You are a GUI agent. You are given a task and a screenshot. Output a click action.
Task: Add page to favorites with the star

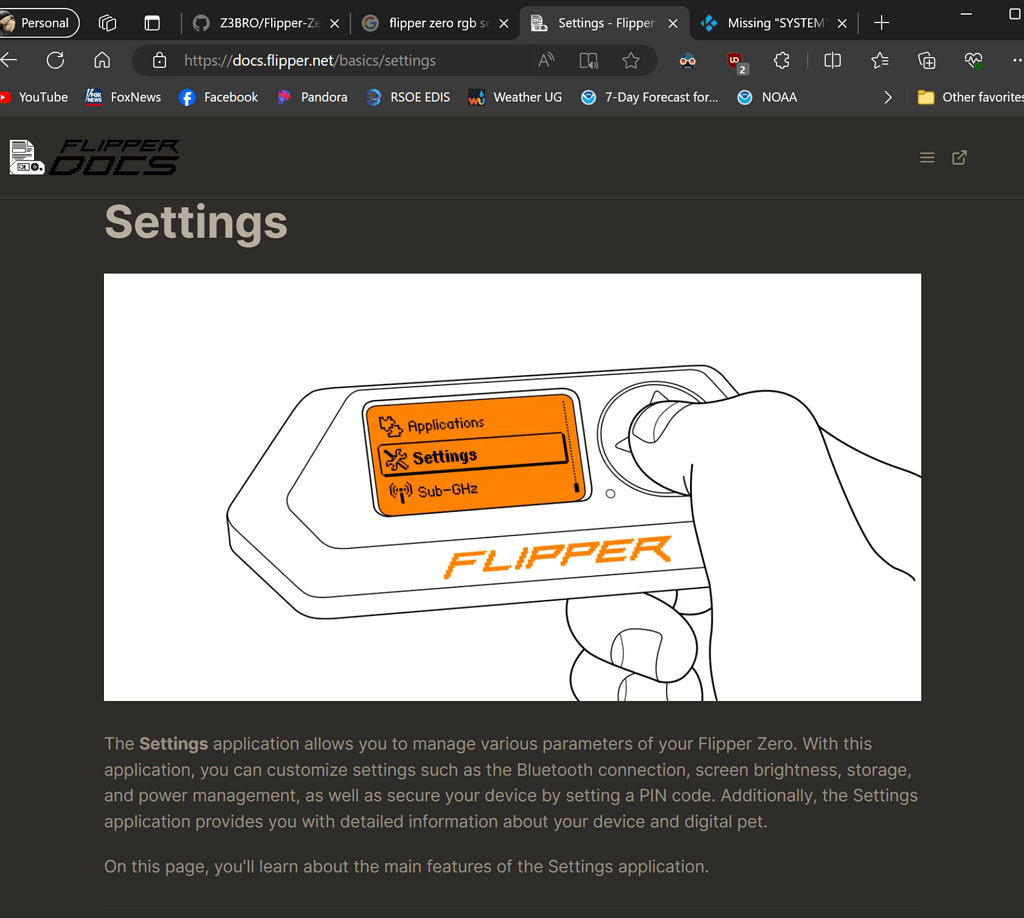pyautogui.click(x=631, y=60)
